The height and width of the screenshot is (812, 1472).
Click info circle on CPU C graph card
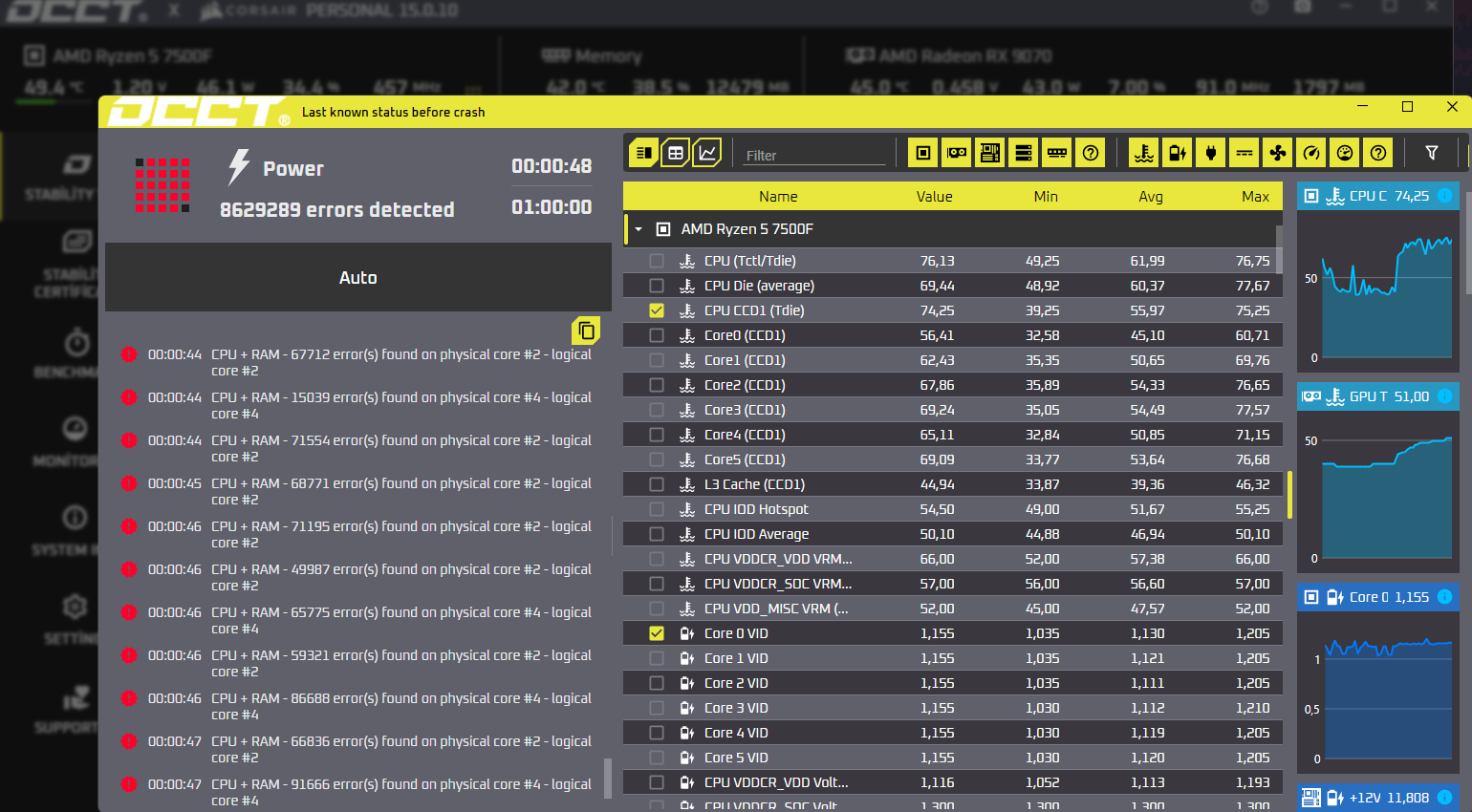point(1444,196)
